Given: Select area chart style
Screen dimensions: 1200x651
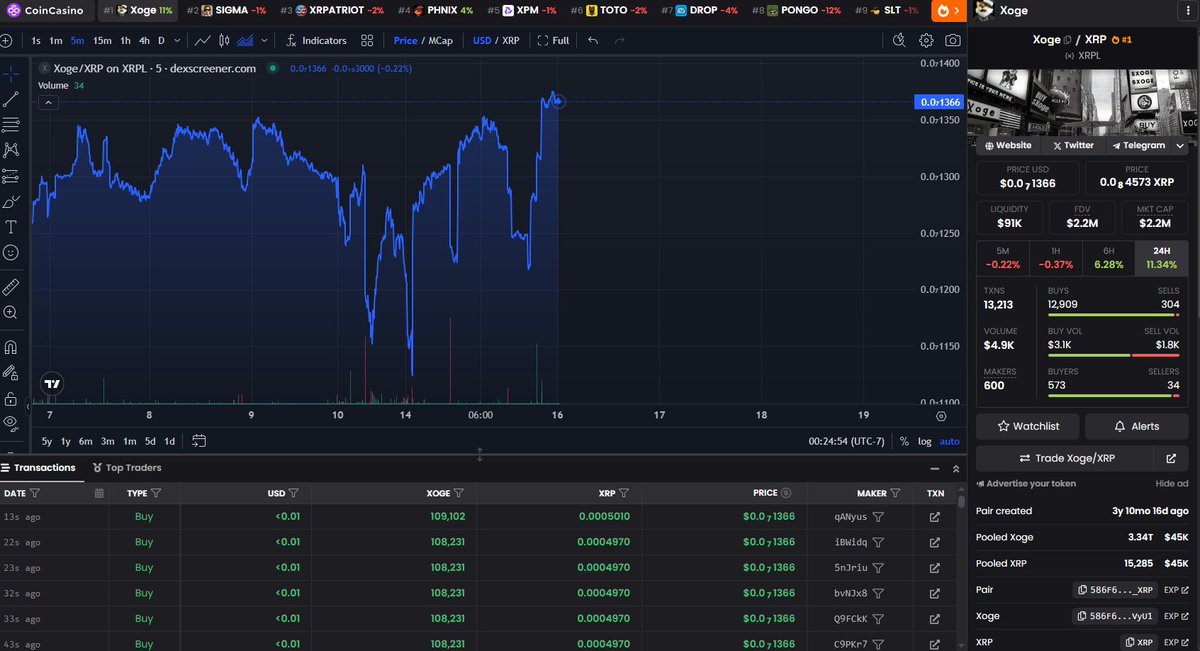Looking at the screenshot, I should pyautogui.click(x=244, y=41).
